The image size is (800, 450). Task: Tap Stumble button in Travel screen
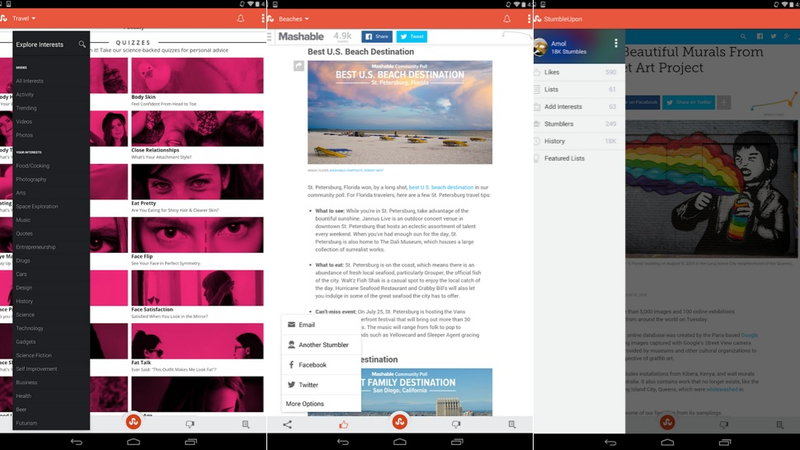pos(134,422)
